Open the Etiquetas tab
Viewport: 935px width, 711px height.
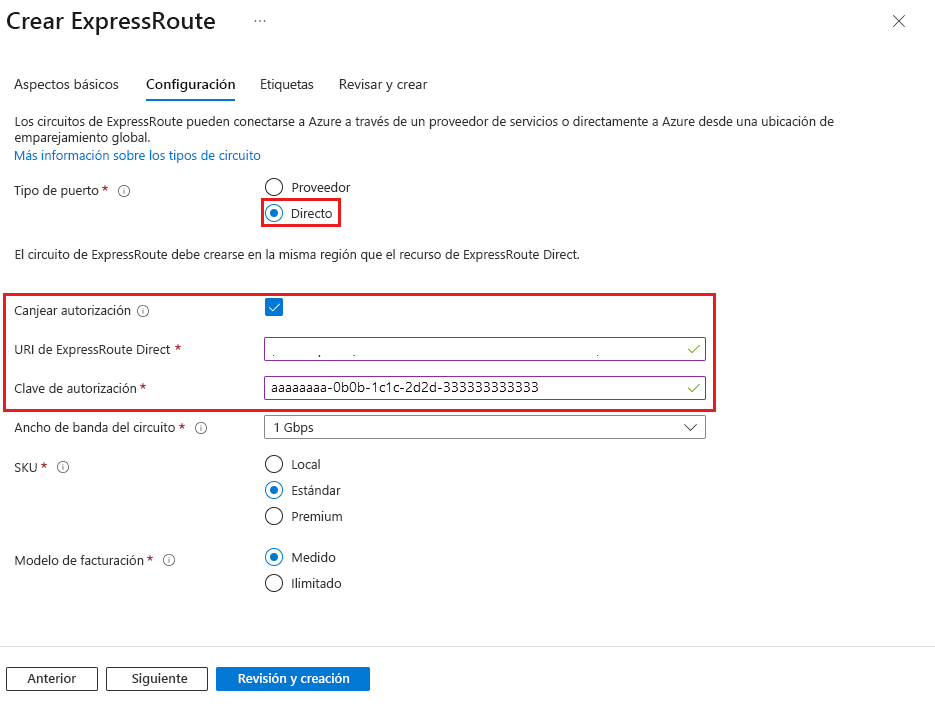[287, 85]
